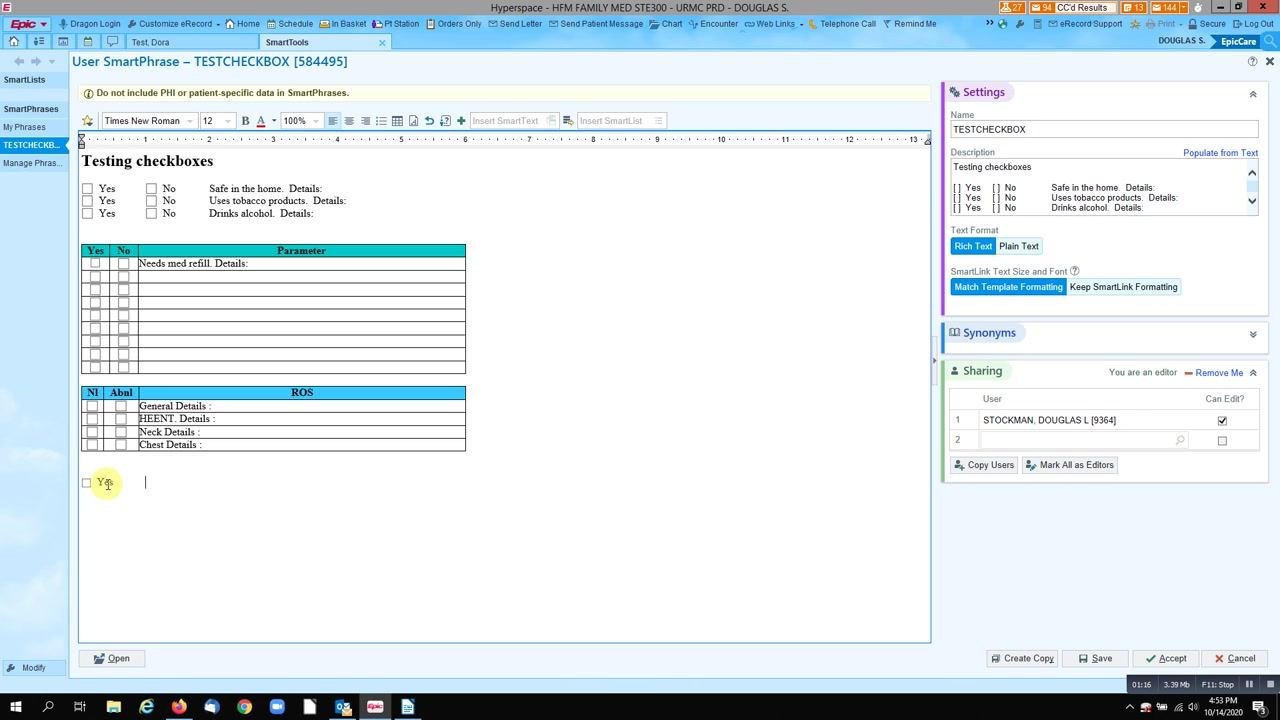Insert a bulleted list
The height and width of the screenshot is (720, 1280).
pyautogui.click(x=381, y=121)
